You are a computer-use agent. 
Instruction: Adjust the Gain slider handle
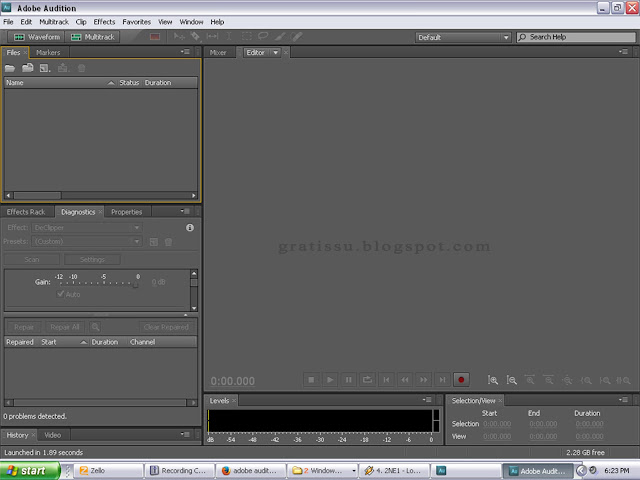click(136, 284)
